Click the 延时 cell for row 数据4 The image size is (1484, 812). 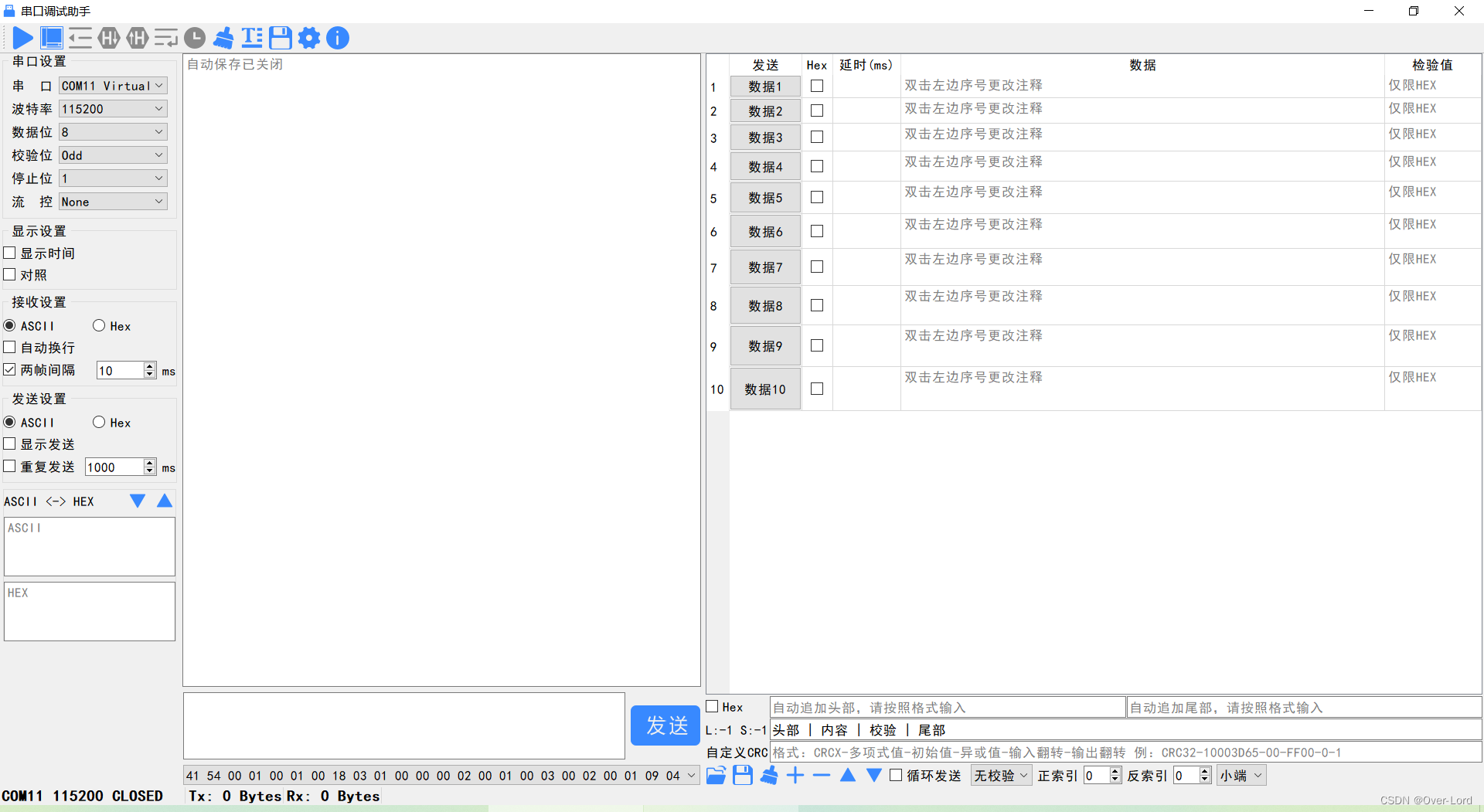[x=866, y=166]
